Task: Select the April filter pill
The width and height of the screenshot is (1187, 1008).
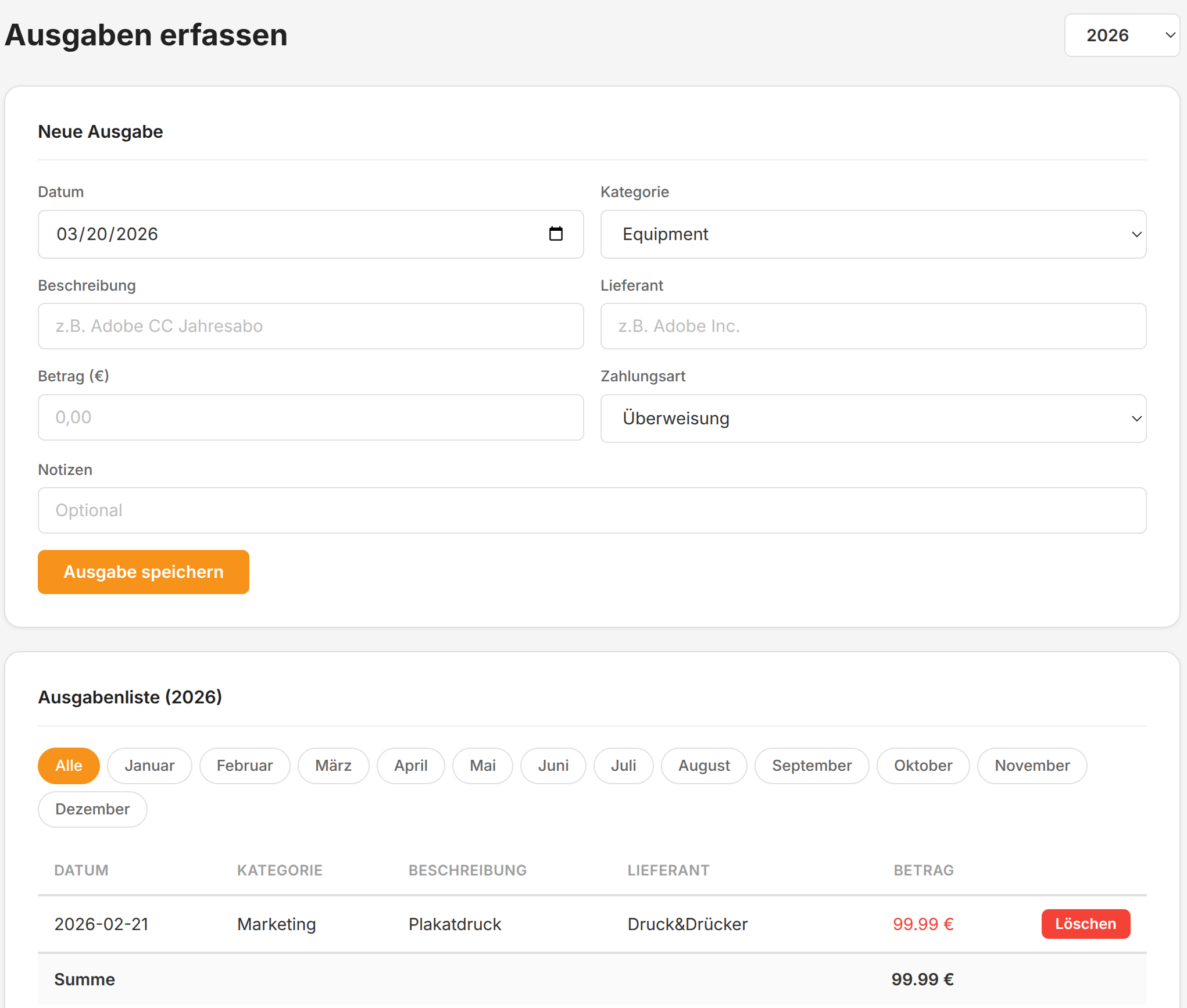Action: pos(410,766)
